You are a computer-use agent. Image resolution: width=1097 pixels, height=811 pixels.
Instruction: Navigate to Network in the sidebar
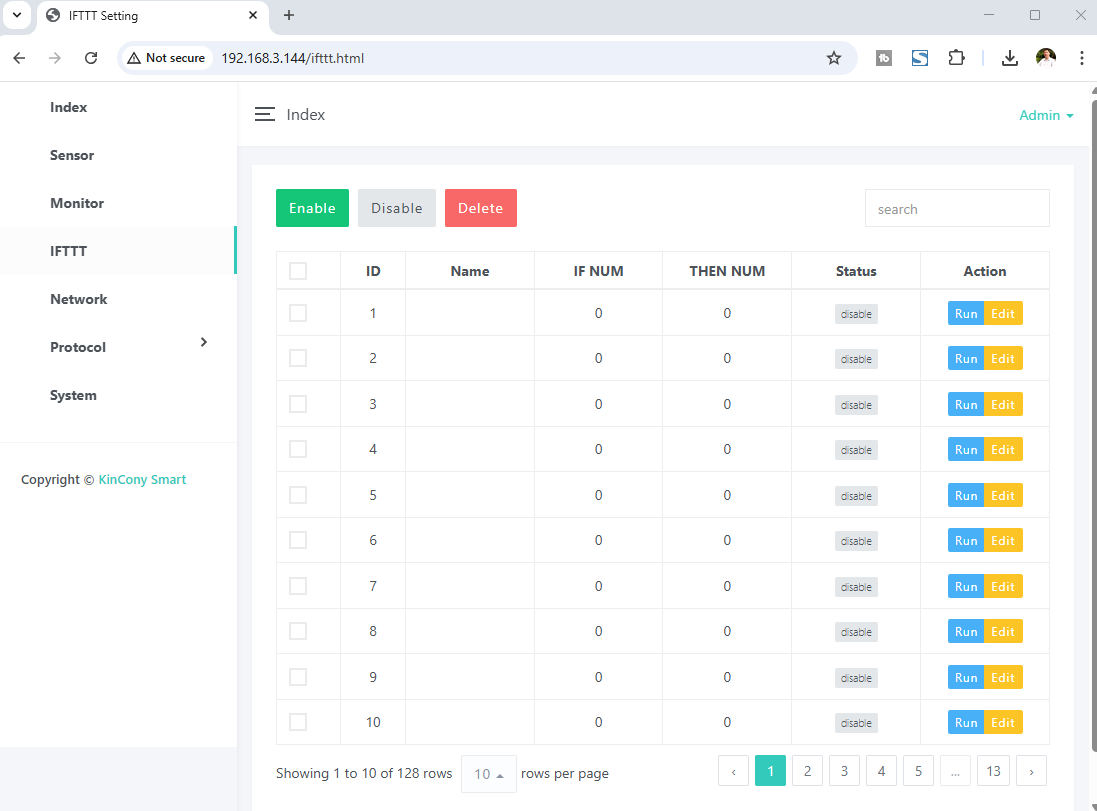click(x=78, y=299)
